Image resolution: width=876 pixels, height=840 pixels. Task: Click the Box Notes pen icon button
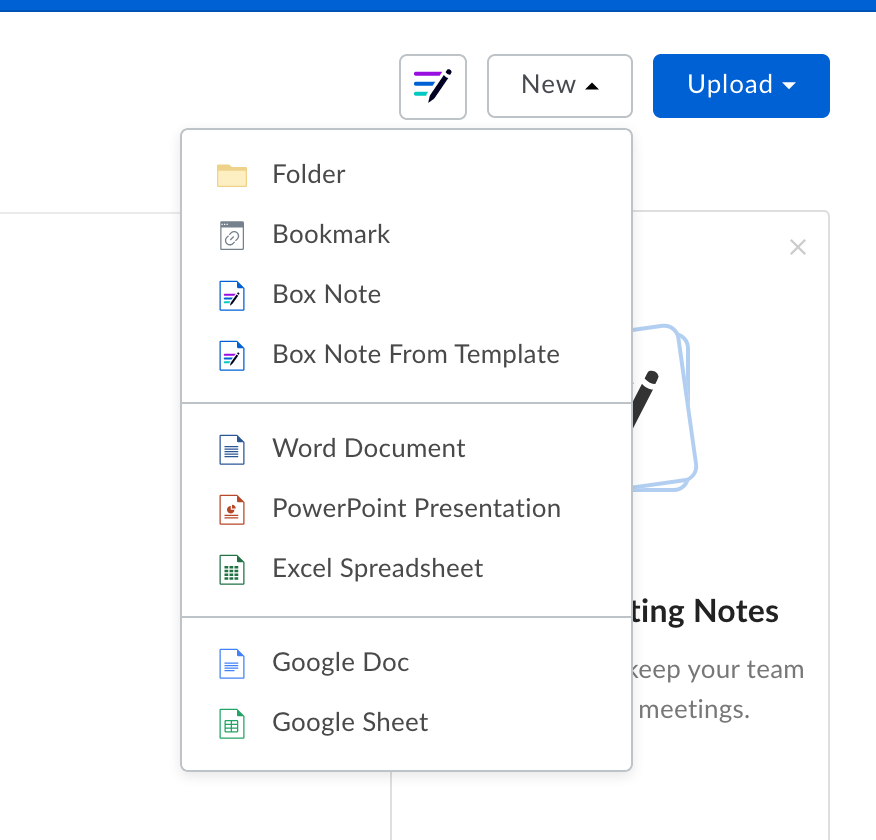[x=432, y=87]
